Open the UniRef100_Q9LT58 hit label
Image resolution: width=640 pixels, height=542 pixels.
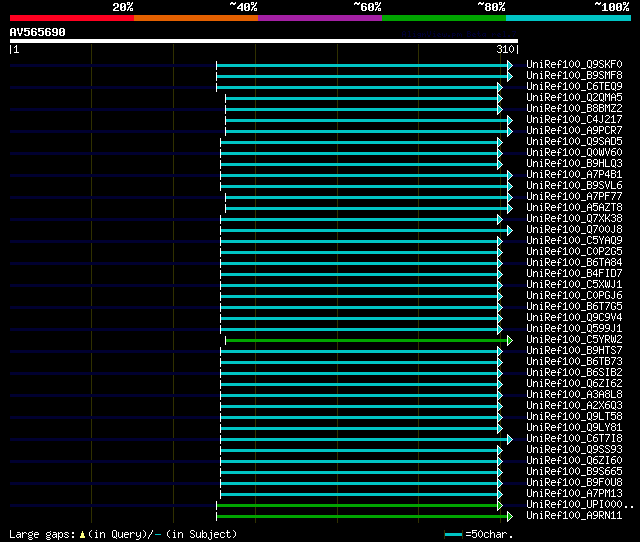[x=574, y=417]
